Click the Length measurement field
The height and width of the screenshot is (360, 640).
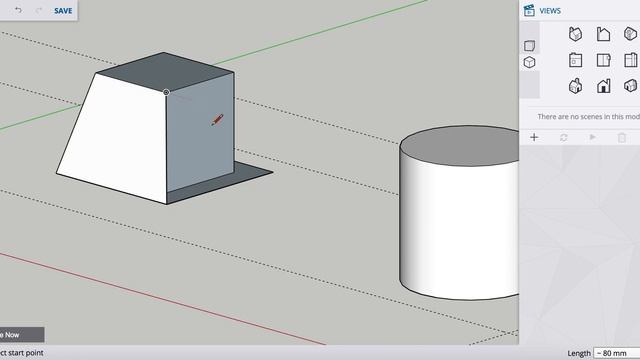[x=617, y=353]
